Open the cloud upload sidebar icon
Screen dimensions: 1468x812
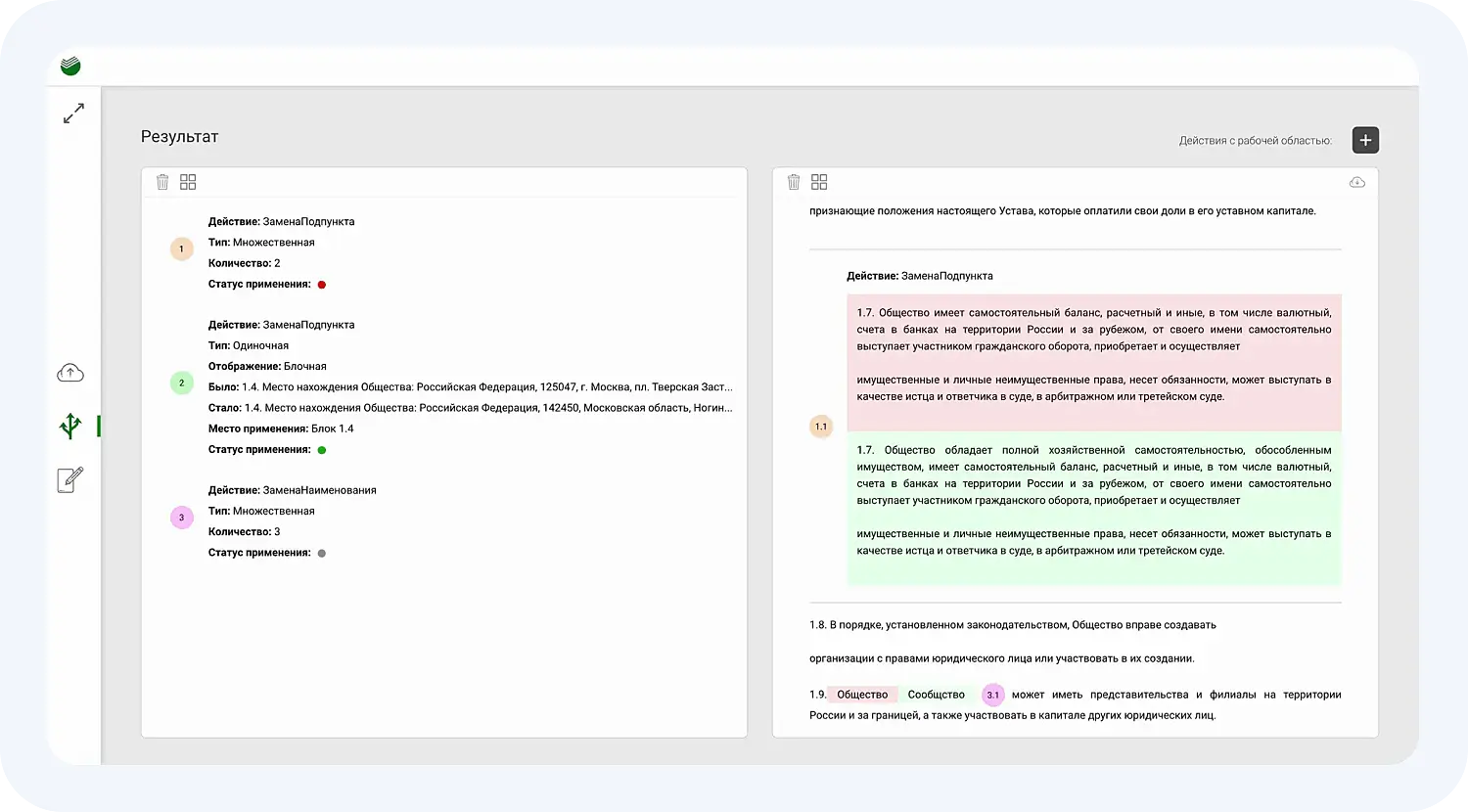pyautogui.click(x=70, y=373)
